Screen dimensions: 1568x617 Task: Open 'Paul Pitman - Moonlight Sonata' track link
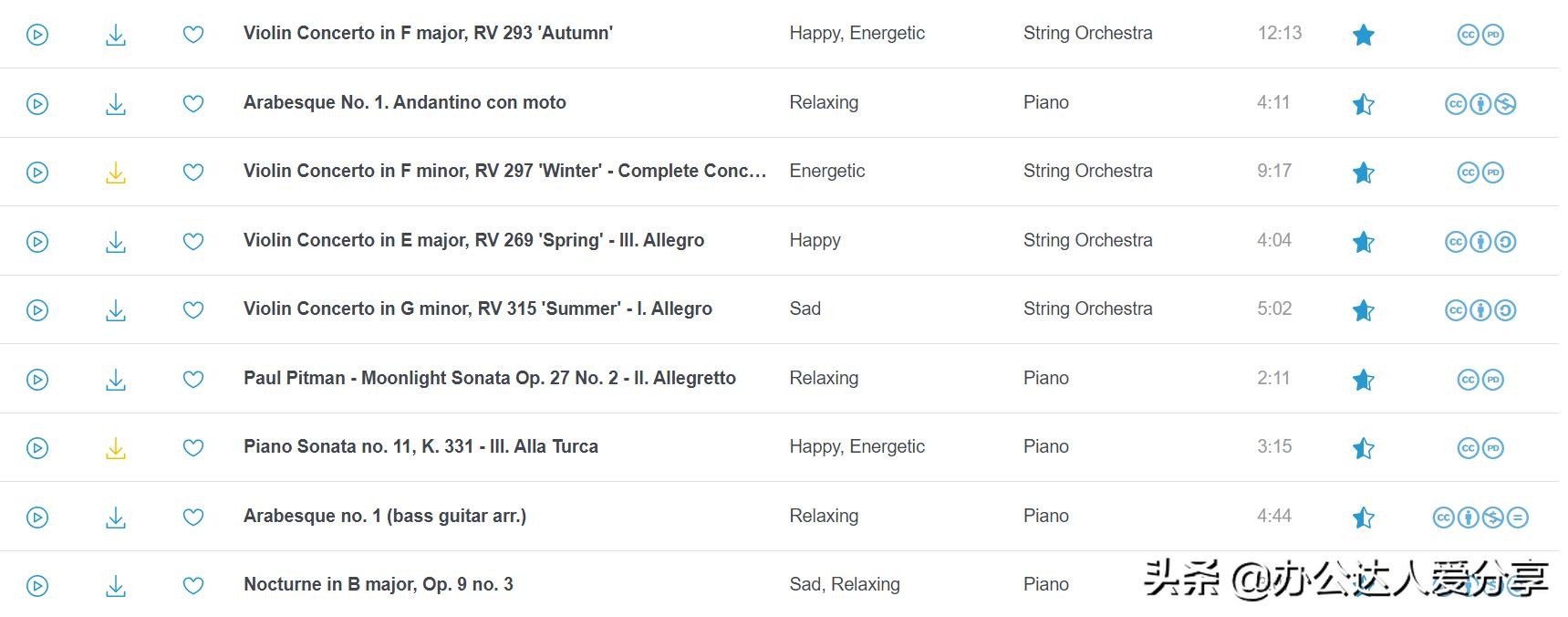coord(489,378)
